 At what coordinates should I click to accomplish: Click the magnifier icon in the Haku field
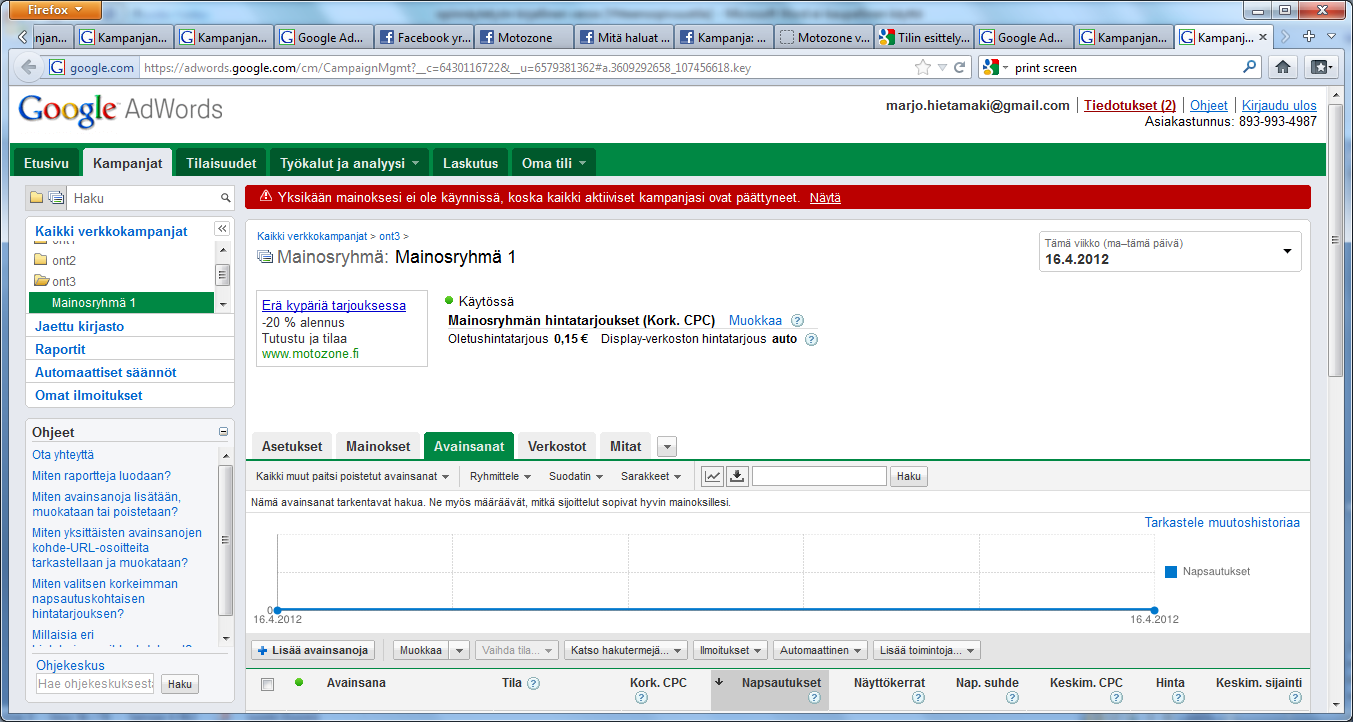point(226,198)
